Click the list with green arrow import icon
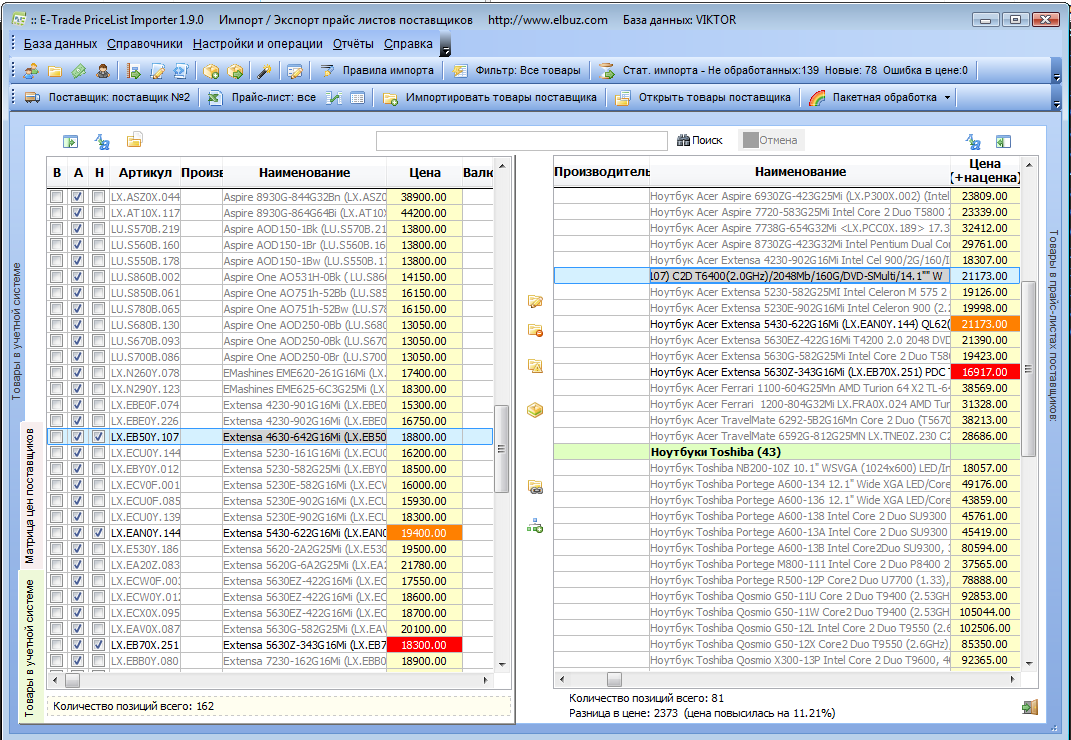This screenshot has height=740, width=1071. click(134, 70)
